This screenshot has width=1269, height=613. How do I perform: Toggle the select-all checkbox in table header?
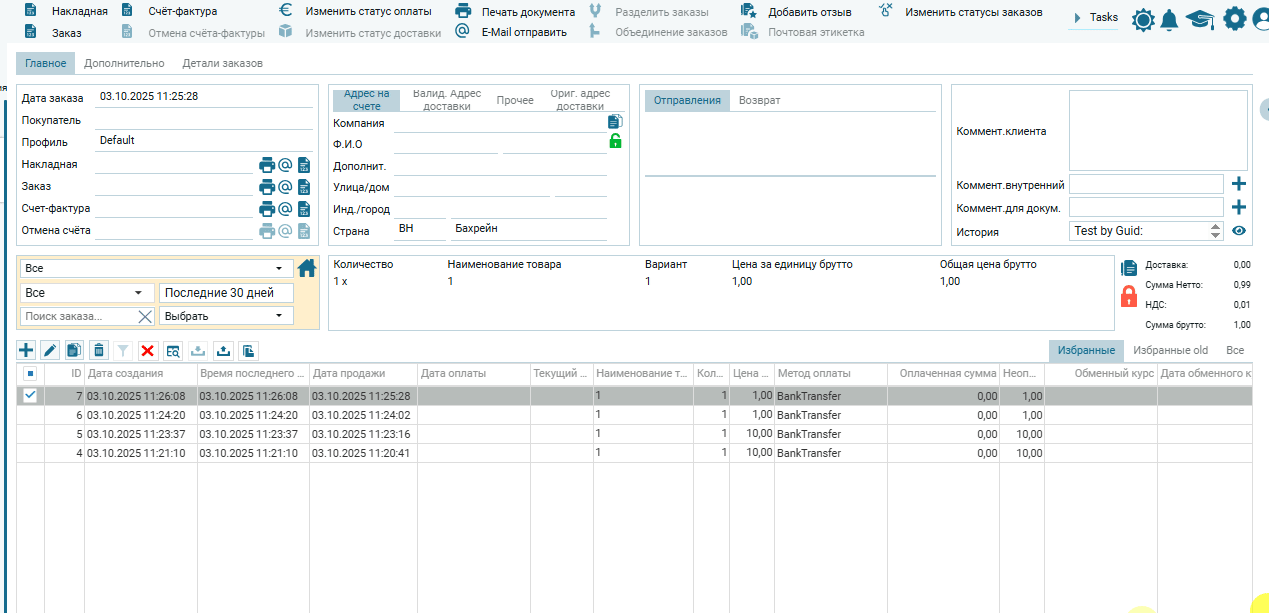click(x=30, y=373)
